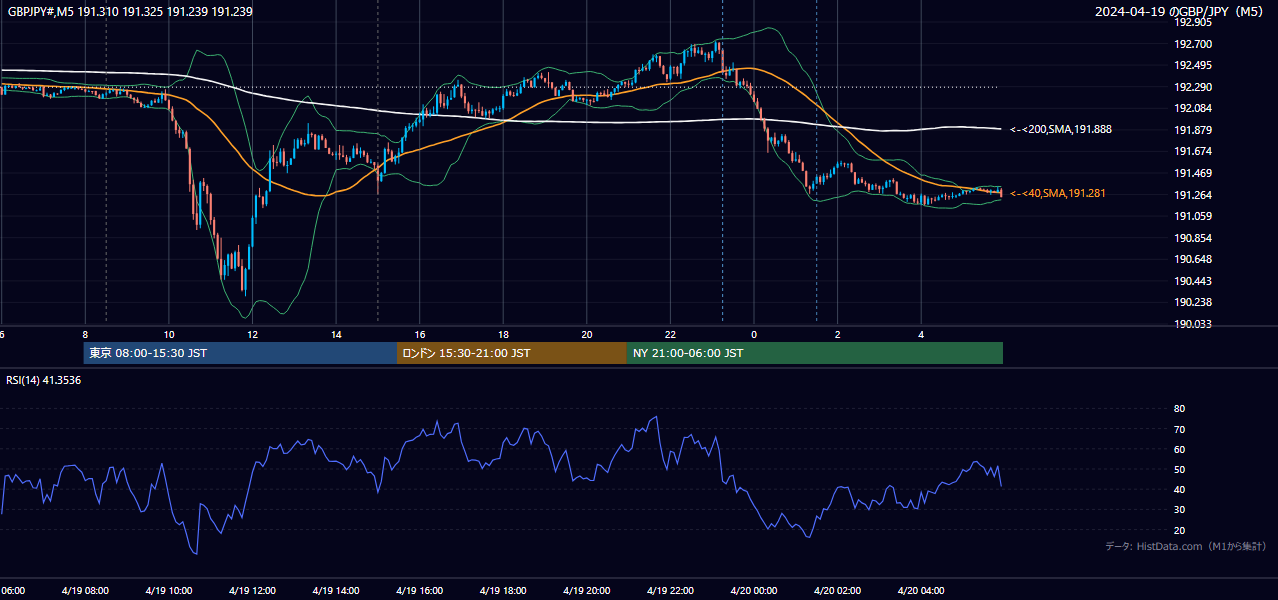Click price axis value 191.059
Screen dimensions: 1278x600
point(1193,216)
